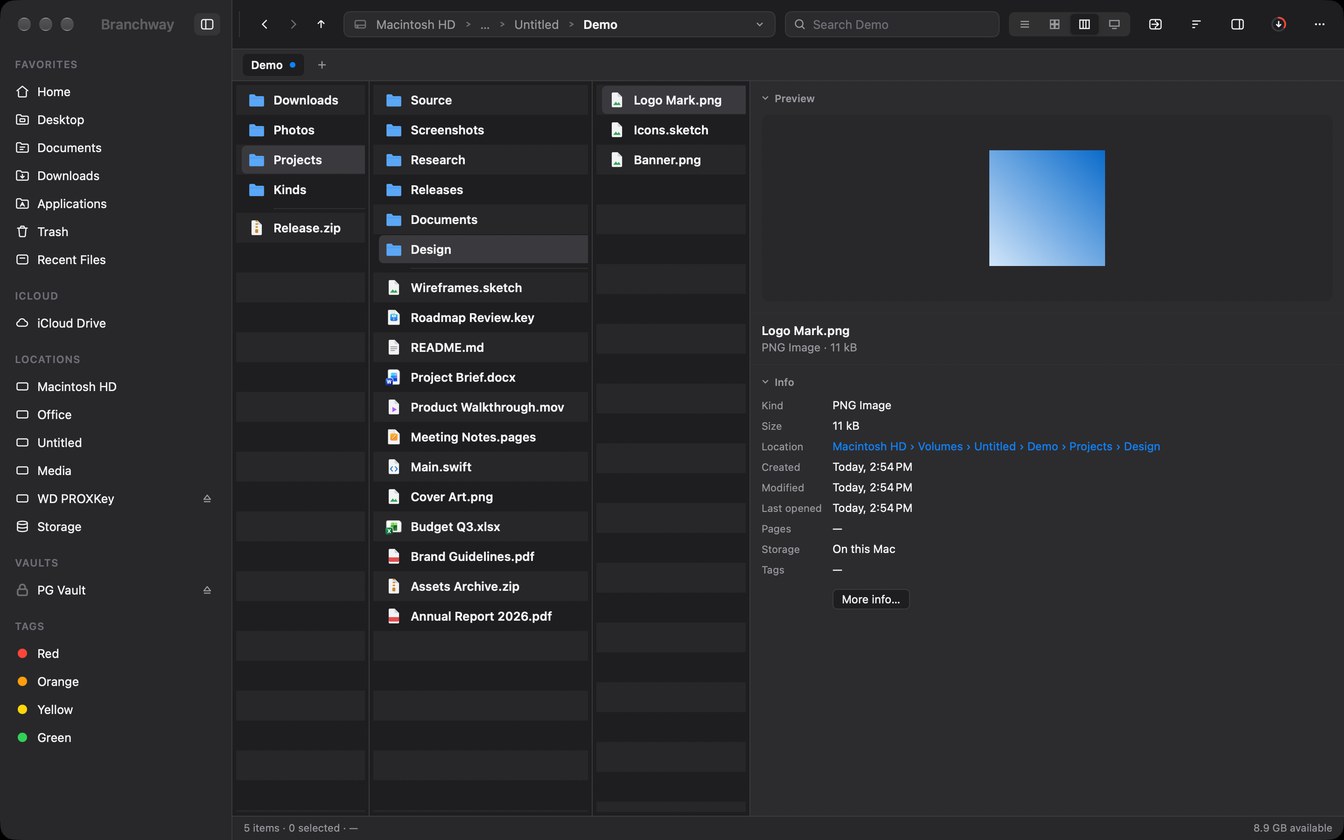Switch to grid icon view
The height and width of the screenshot is (840, 1344).
pos(1054,24)
